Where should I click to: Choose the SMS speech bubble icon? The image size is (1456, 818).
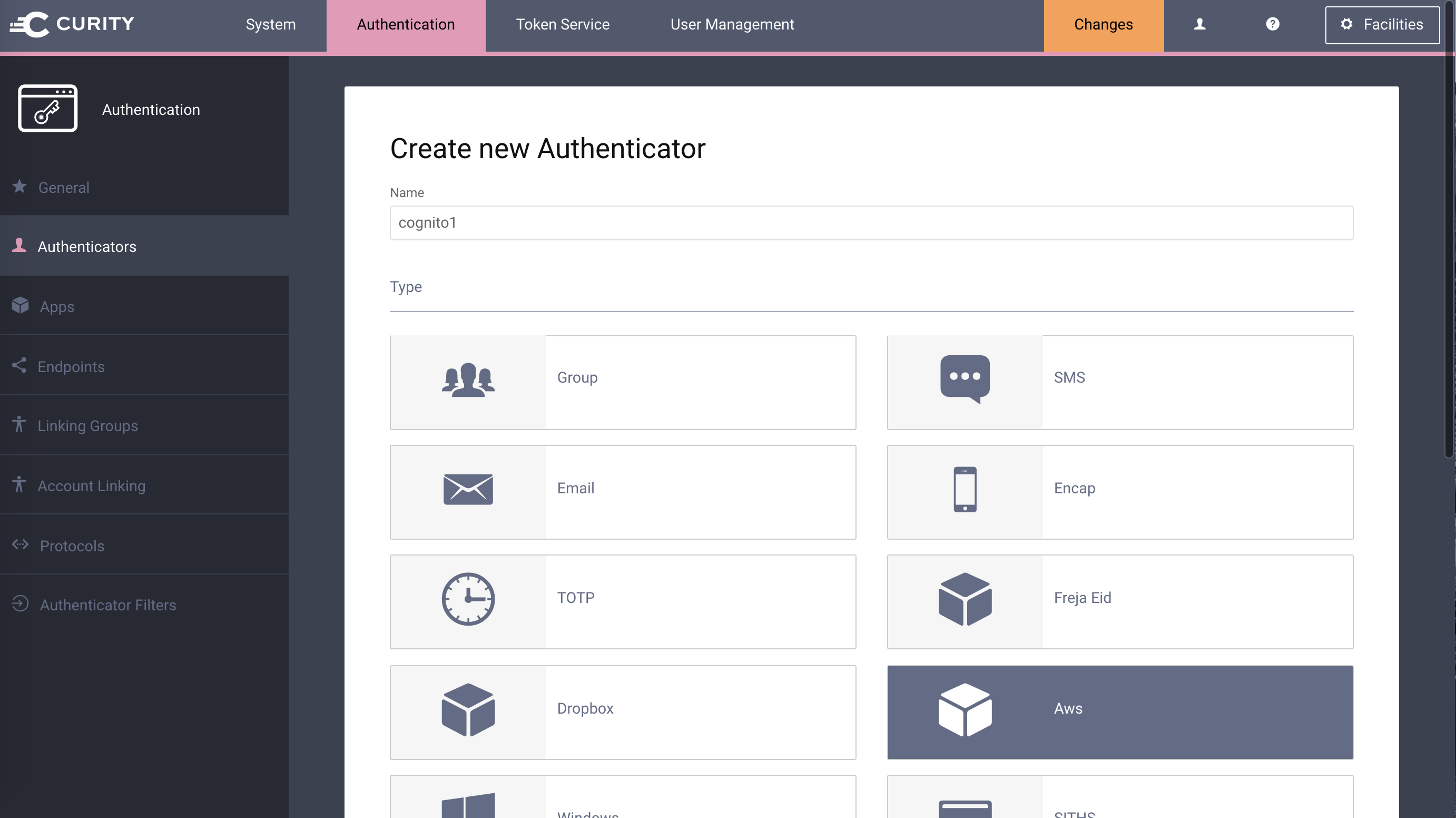(965, 379)
